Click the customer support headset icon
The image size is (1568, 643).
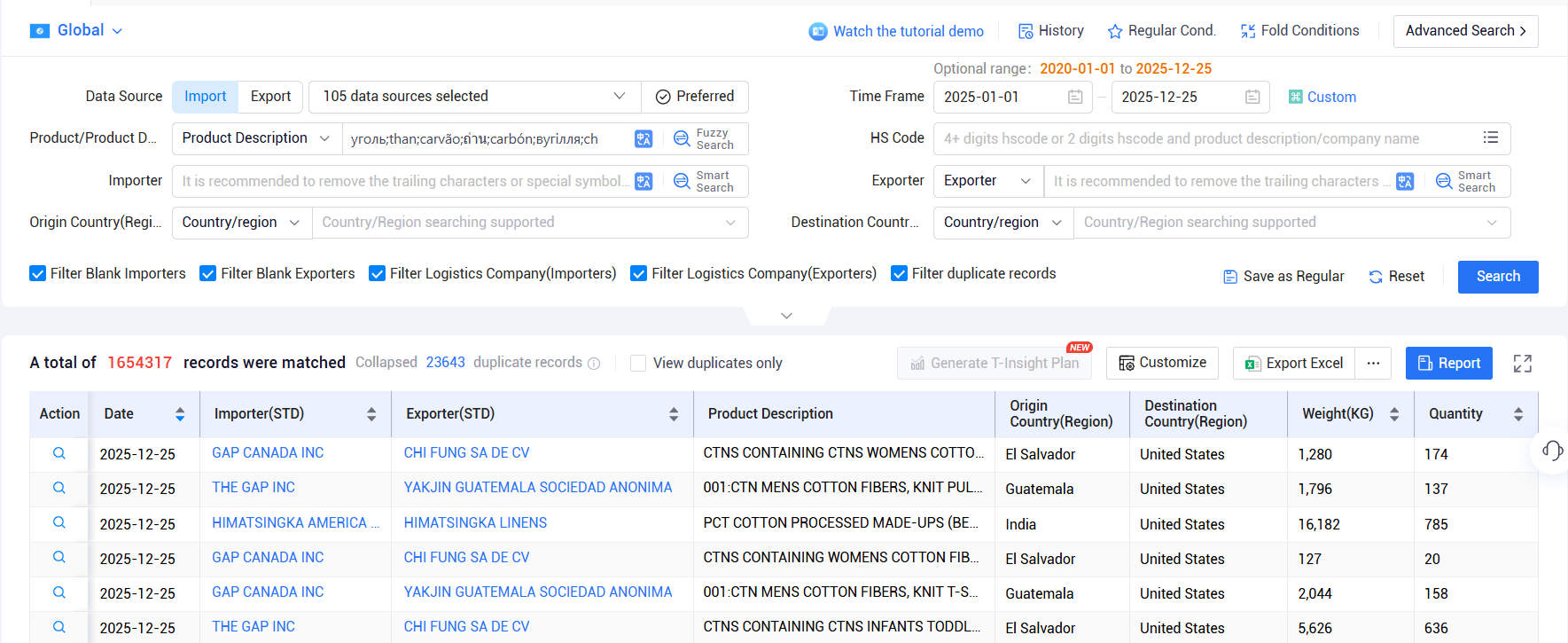pos(1552,450)
